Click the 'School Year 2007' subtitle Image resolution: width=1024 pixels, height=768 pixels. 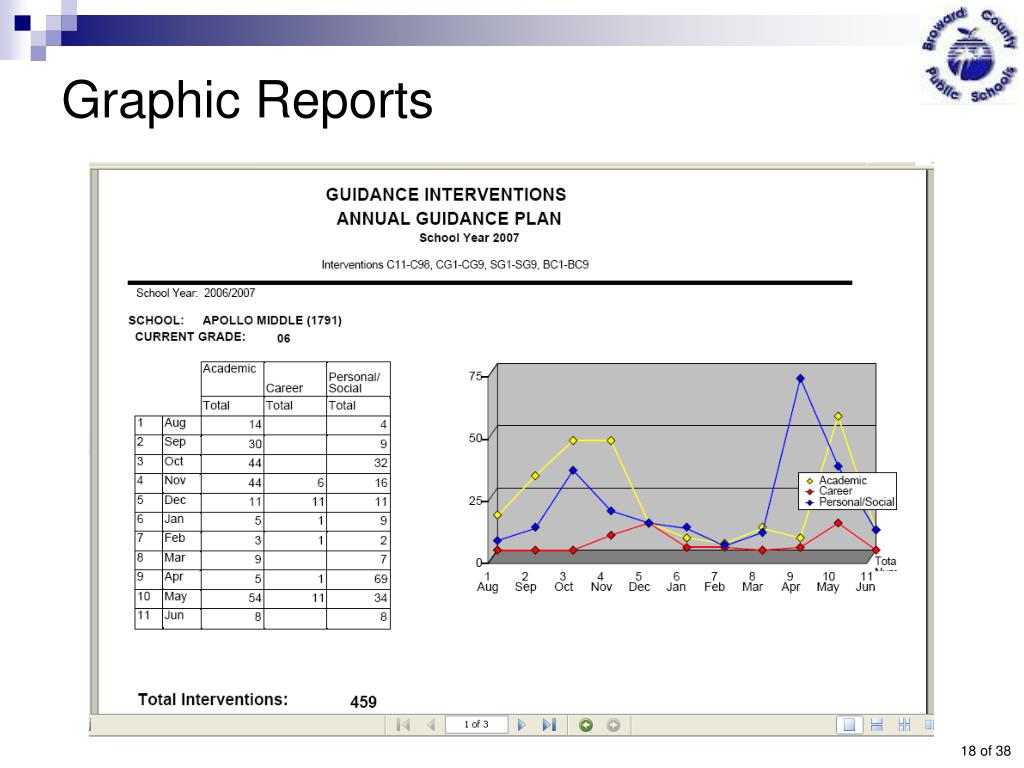click(469, 238)
